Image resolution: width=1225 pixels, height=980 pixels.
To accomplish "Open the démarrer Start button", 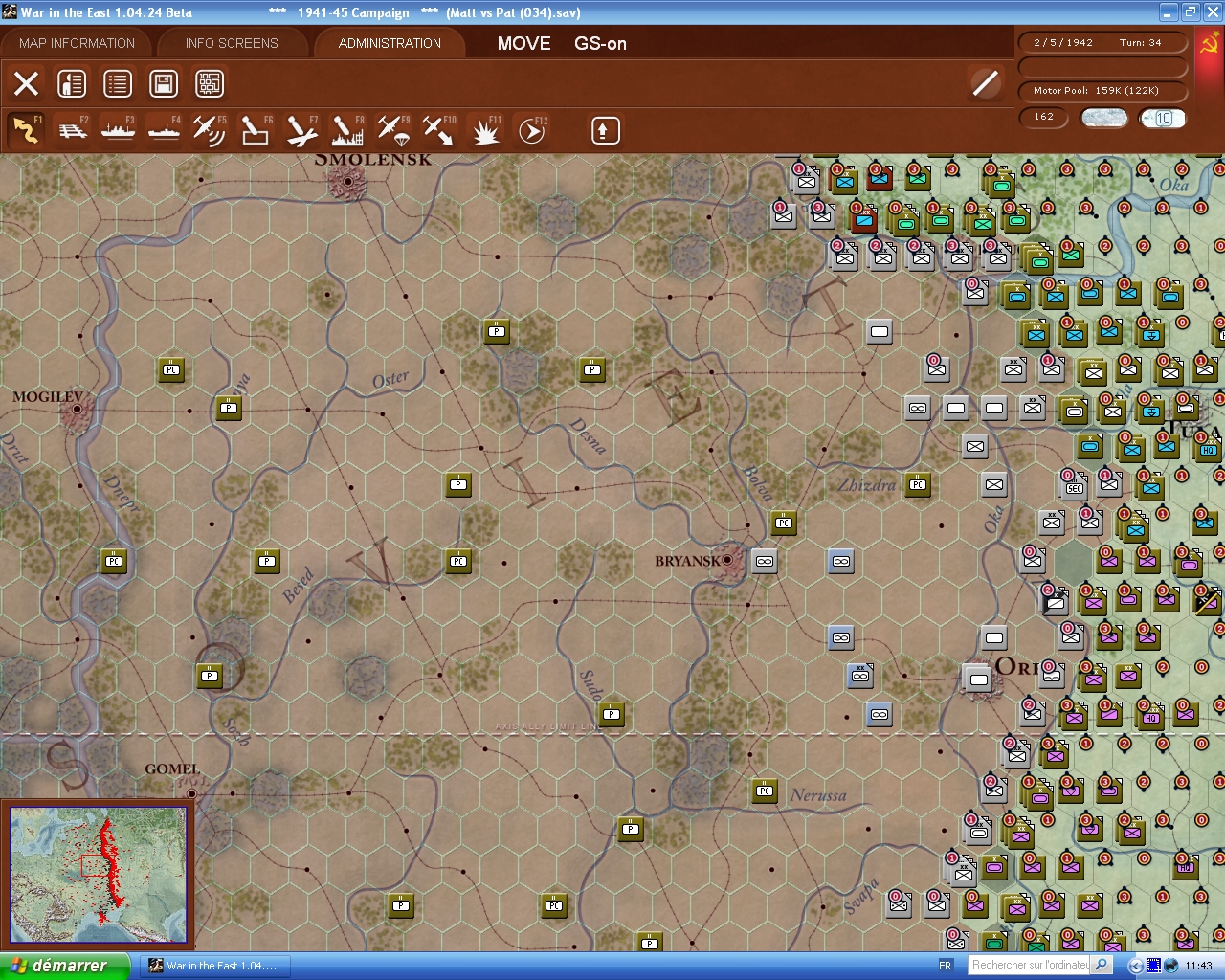I will (64, 966).
